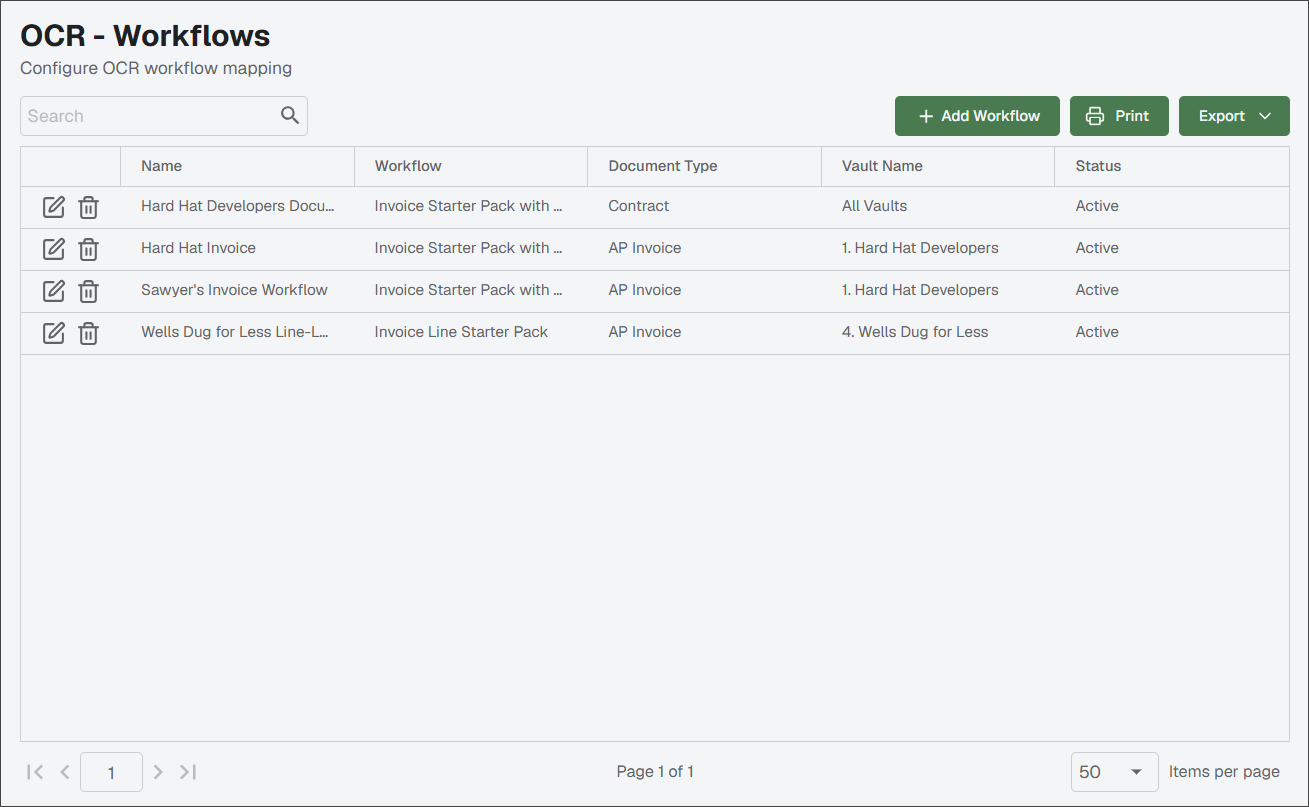Sort by the Document Type column header
1309x807 pixels.
point(663,166)
